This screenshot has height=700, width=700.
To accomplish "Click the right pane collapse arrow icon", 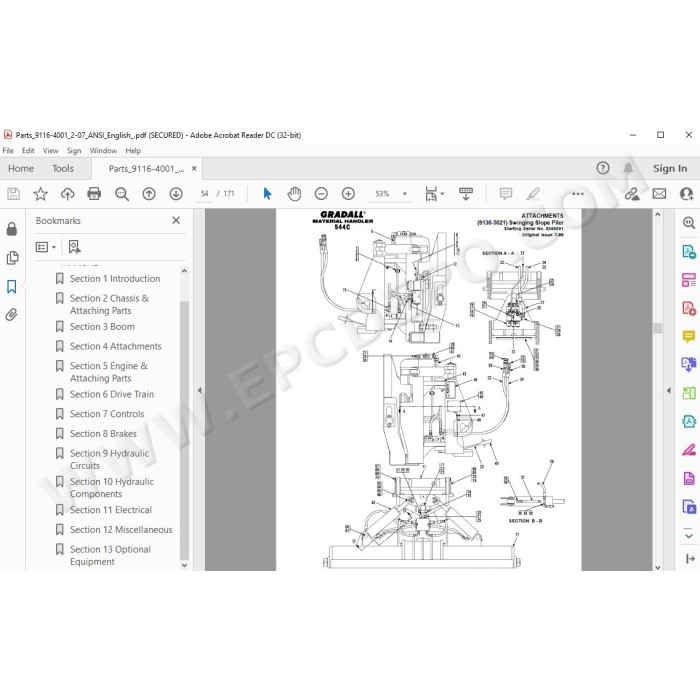I will pyautogui.click(x=690, y=558).
